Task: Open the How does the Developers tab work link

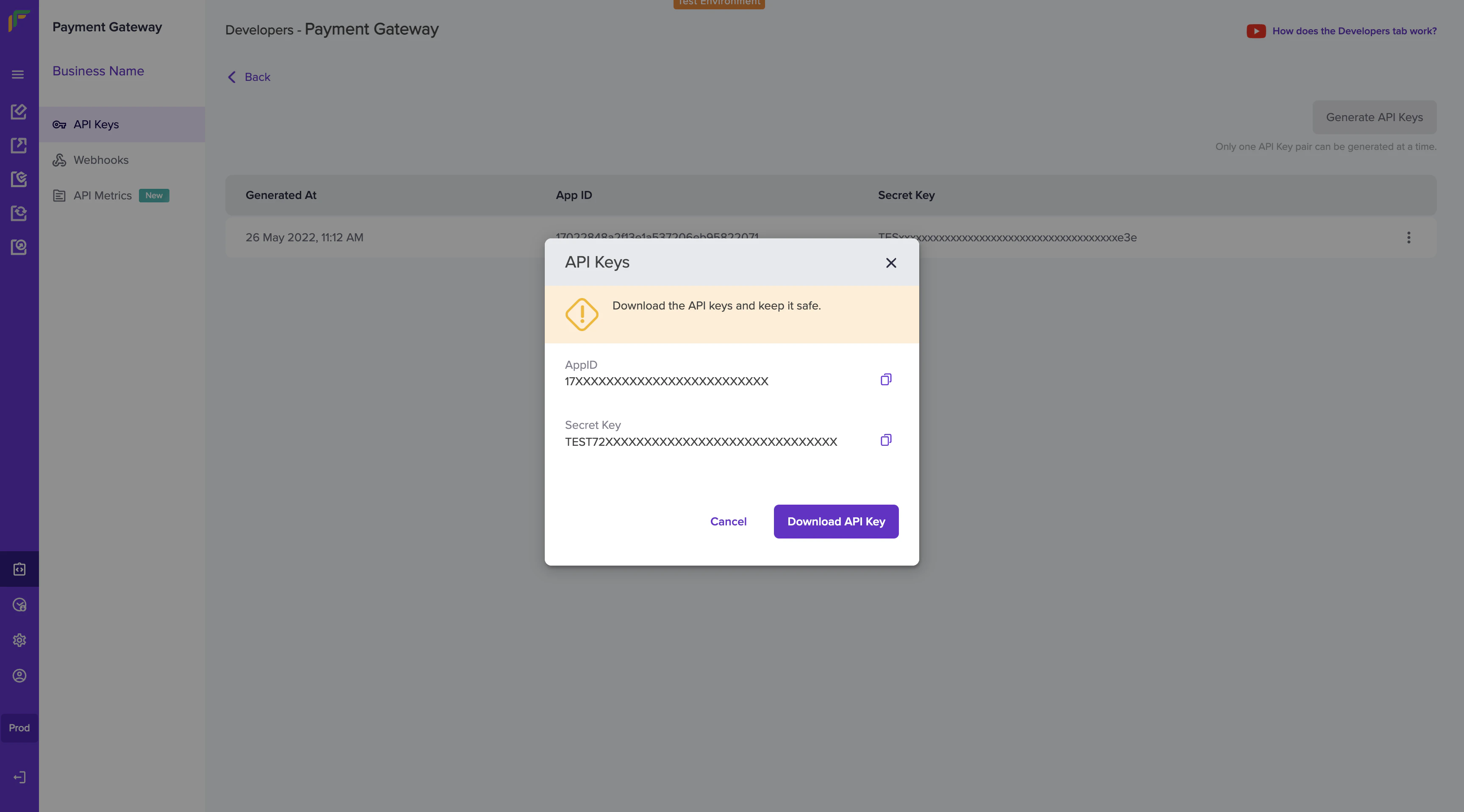Action: click(1354, 30)
